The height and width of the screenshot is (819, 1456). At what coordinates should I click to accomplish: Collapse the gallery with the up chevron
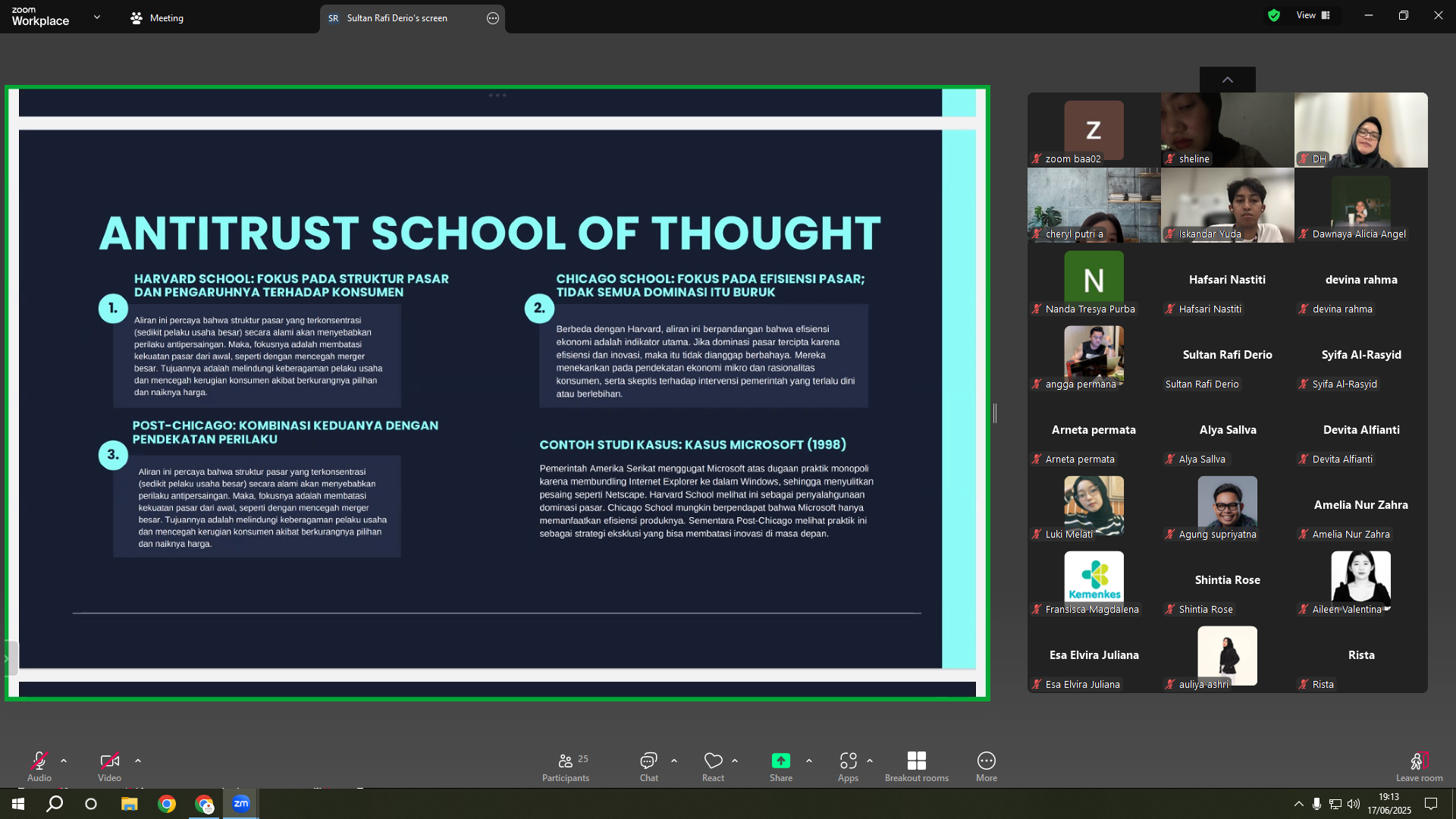click(x=1228, y=80)
